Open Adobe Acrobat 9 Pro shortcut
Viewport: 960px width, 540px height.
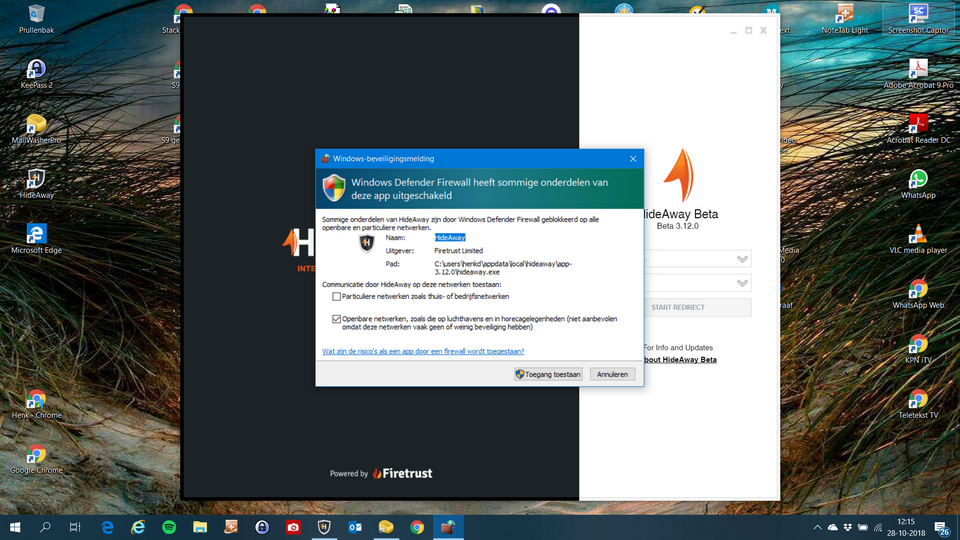point(918,73)
